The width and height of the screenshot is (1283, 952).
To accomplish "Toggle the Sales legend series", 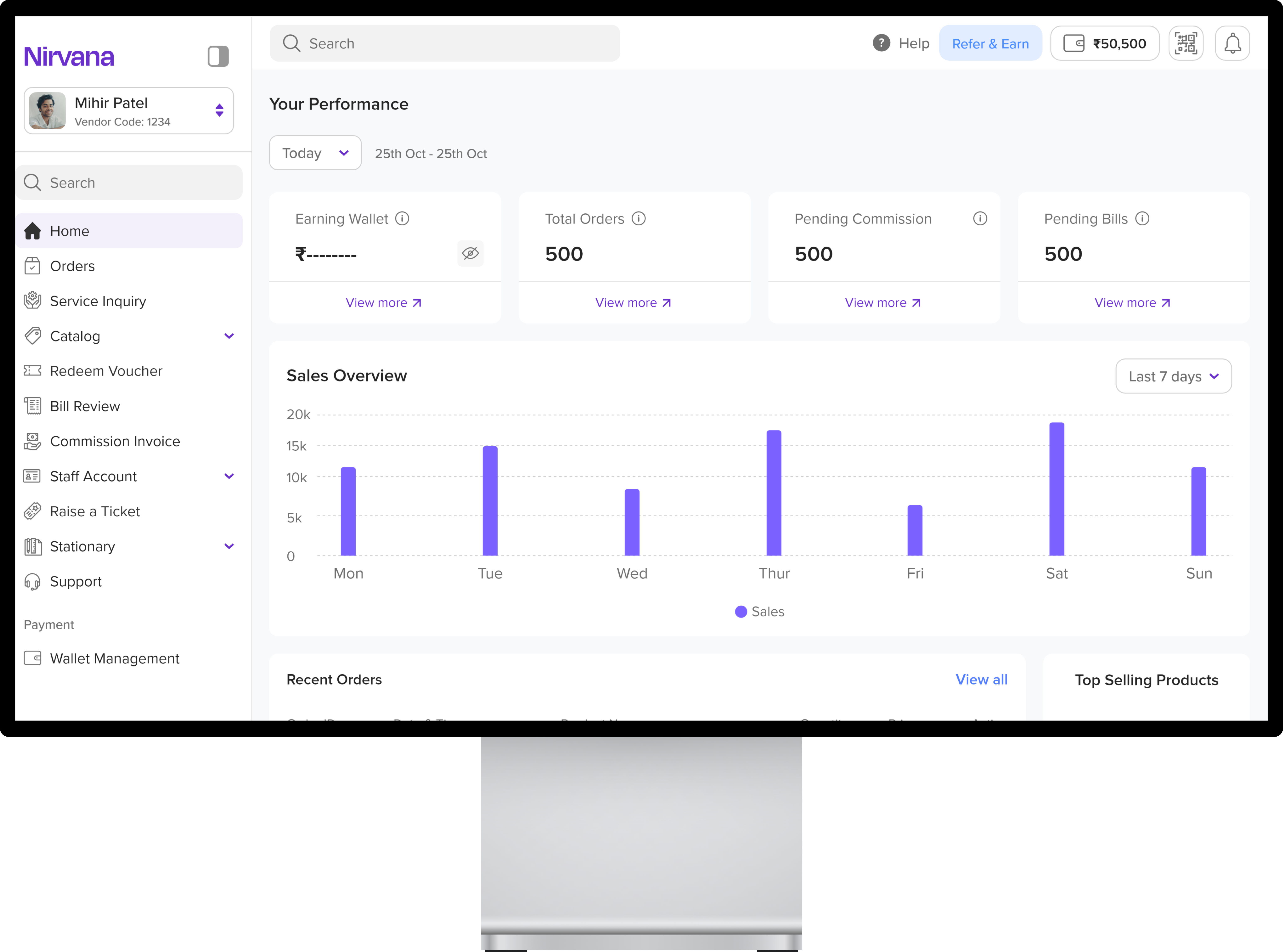I will click(760, 611).
